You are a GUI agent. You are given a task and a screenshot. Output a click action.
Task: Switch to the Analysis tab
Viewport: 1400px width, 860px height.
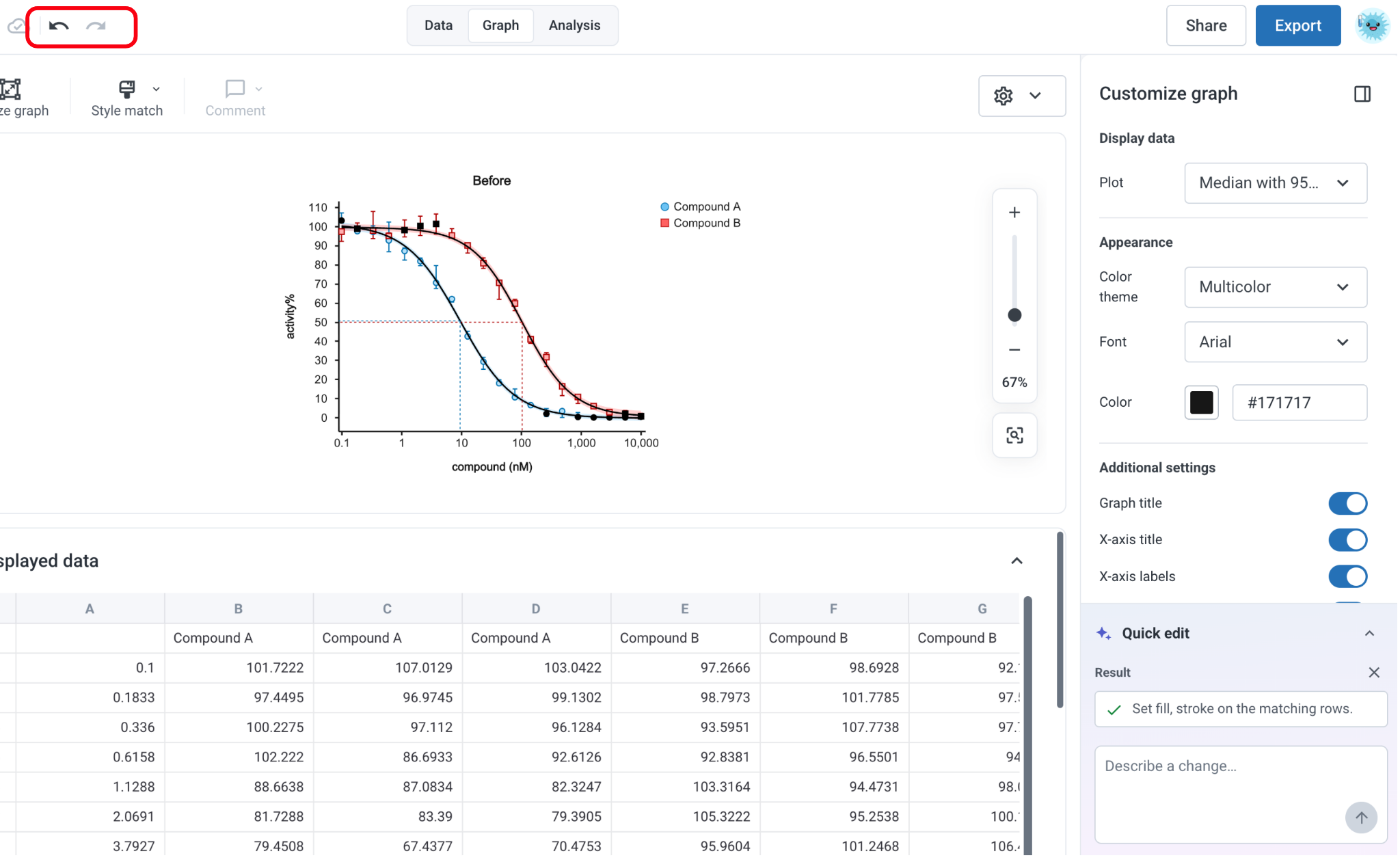tap(574, 25)
